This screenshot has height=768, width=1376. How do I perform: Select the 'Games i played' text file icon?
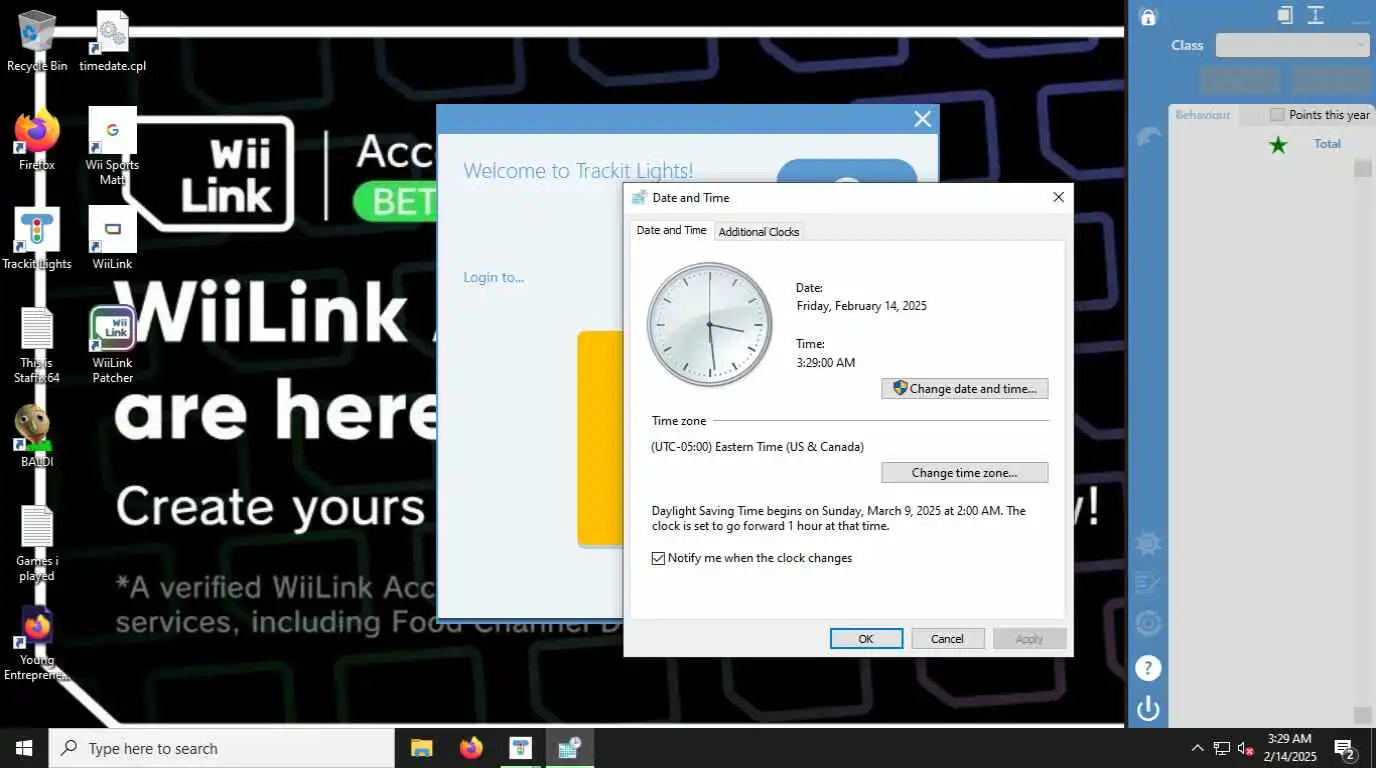click(37, 543)
